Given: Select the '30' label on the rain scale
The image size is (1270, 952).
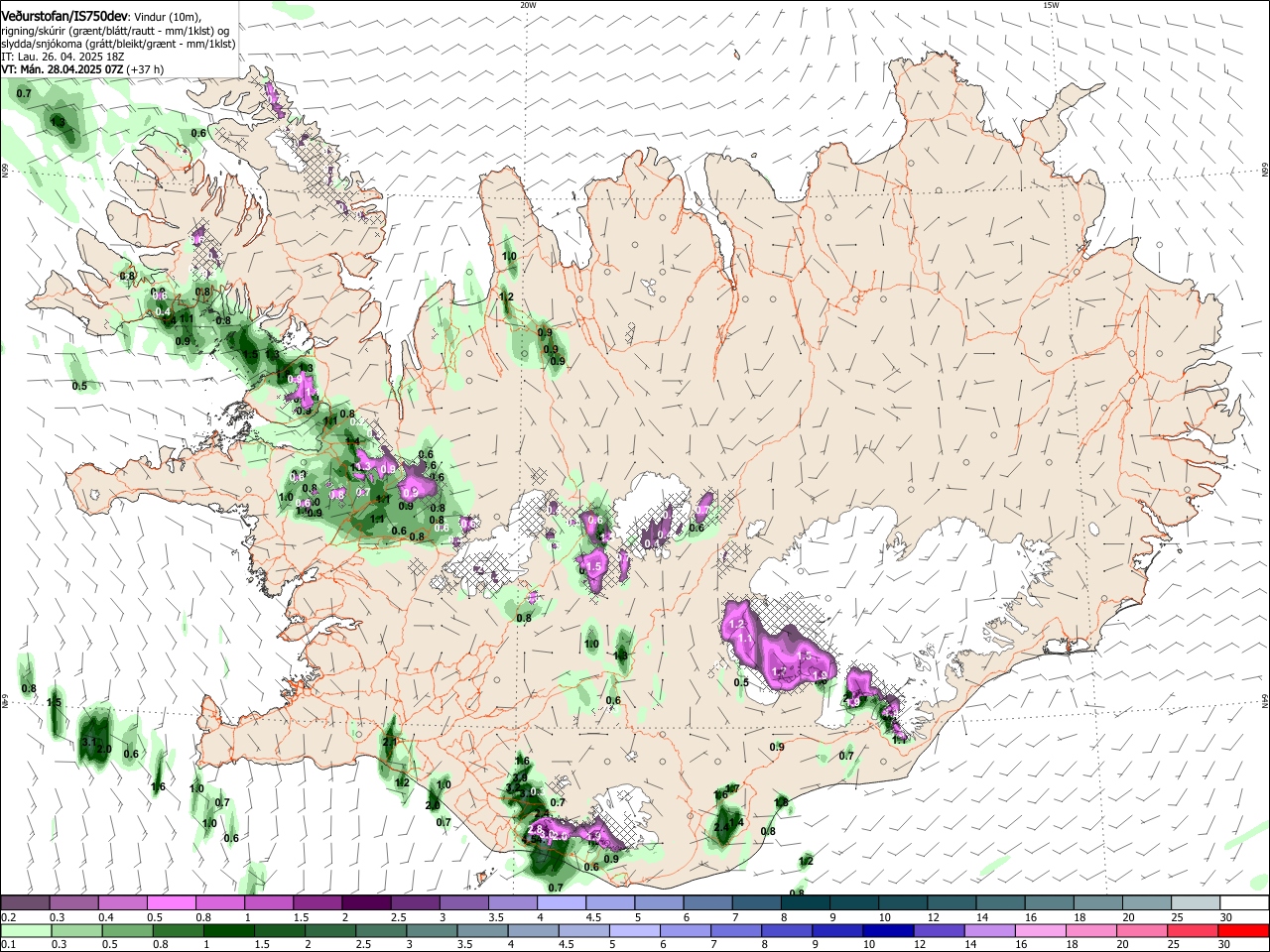Looking at the screenshot, I should coord(1224,944).
